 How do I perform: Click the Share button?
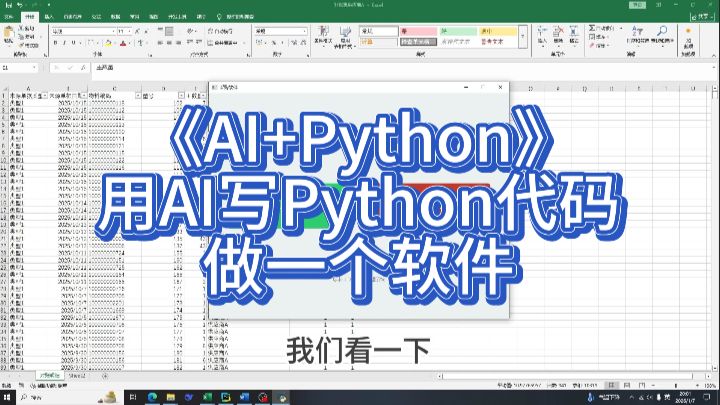pyautogui.click(x=703, y=17)
